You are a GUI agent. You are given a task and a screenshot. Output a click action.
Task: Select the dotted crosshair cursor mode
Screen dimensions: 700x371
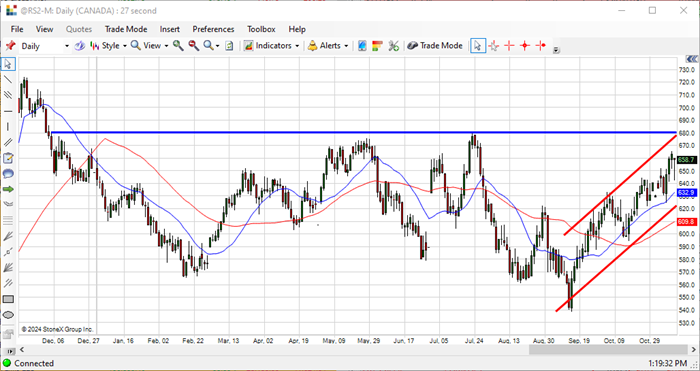[493, 46]
